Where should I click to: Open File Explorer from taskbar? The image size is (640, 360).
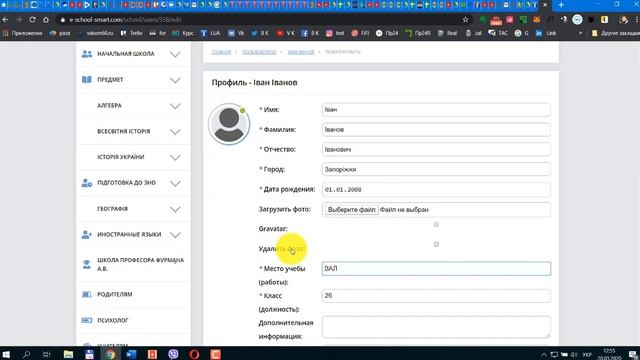68,354
